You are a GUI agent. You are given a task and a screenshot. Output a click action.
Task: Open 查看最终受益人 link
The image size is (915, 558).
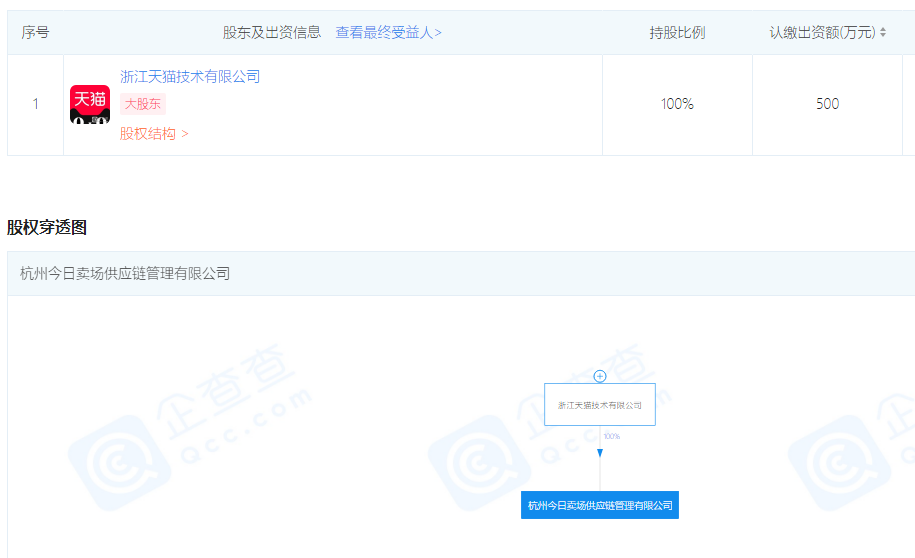point(388,33)
